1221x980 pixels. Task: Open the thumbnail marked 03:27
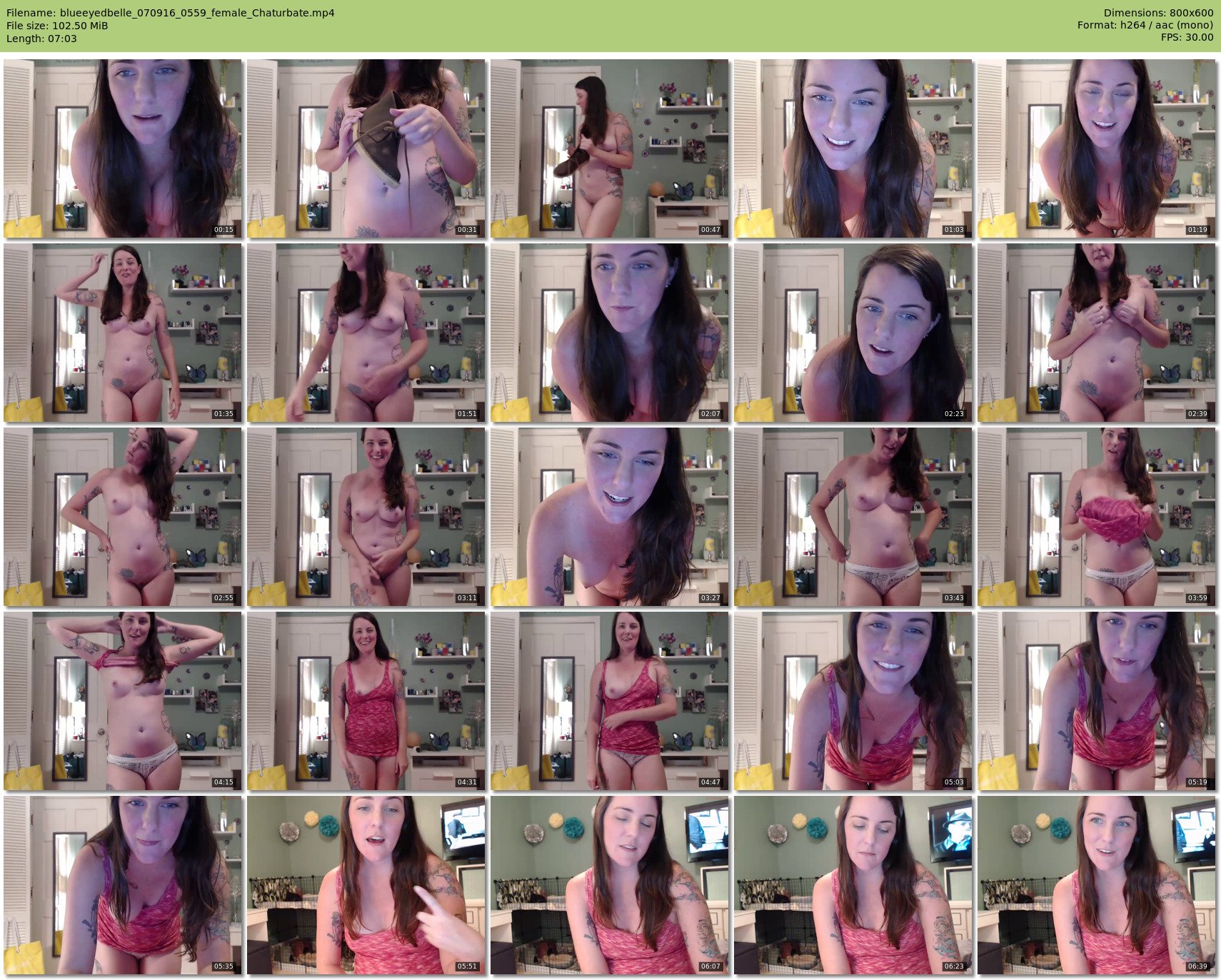coord(610,517)
